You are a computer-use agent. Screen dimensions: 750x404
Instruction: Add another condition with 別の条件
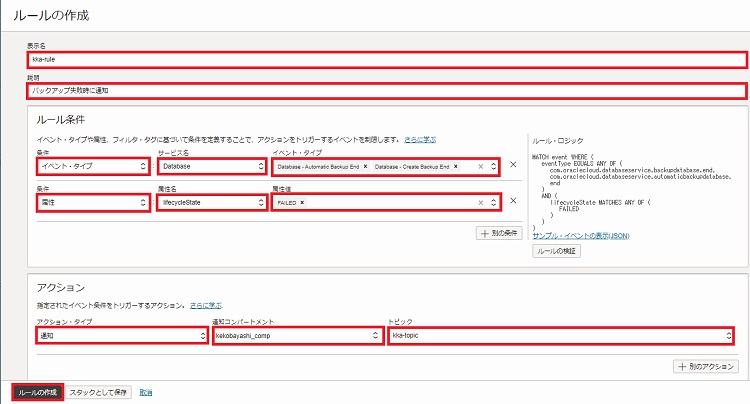coord(499,233)
